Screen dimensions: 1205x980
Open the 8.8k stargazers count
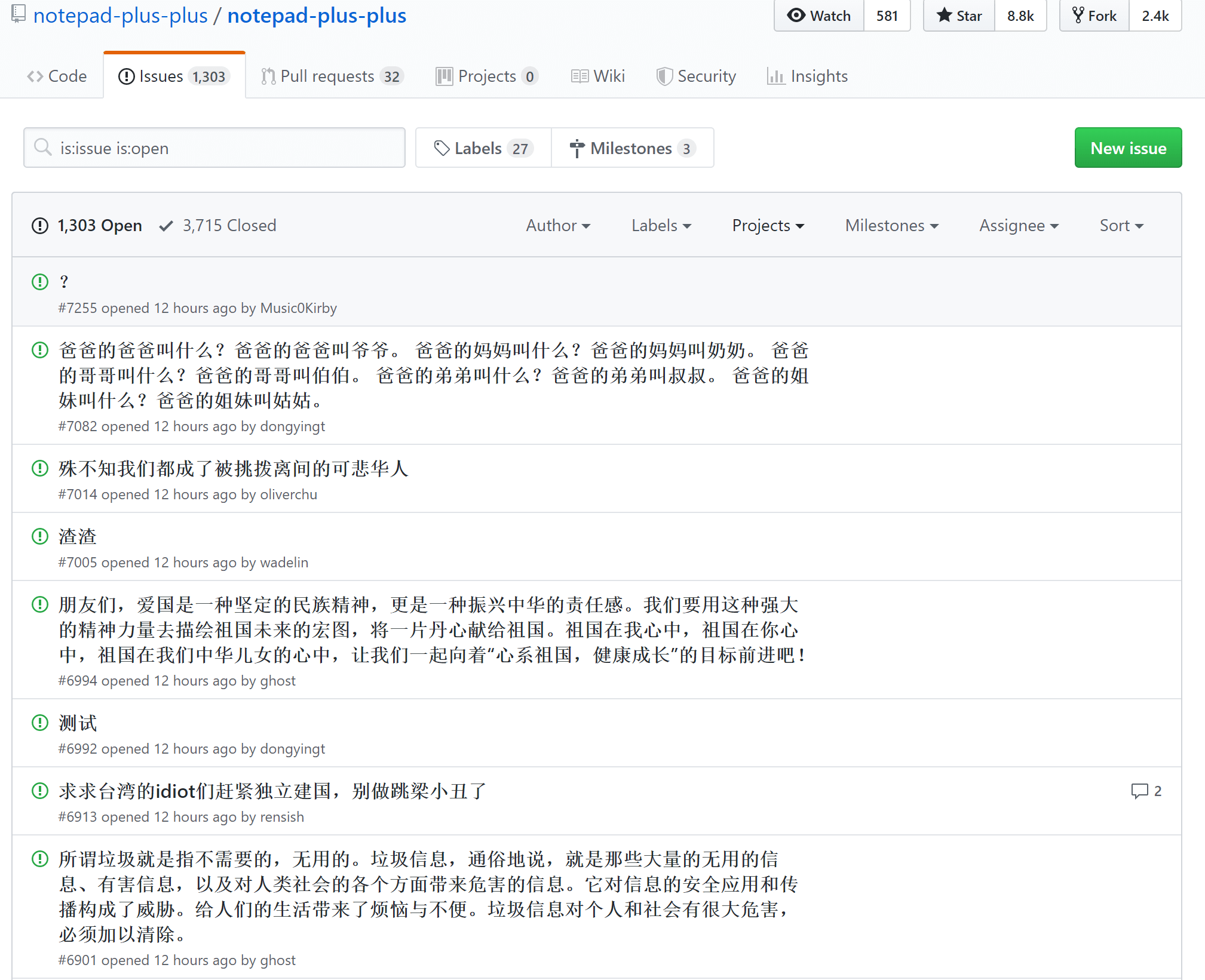pyautogui.click(x=1020, y=16)
